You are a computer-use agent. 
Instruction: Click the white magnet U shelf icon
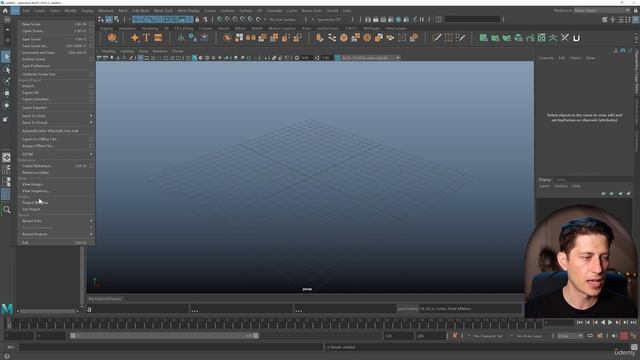(x=576, y=38)
